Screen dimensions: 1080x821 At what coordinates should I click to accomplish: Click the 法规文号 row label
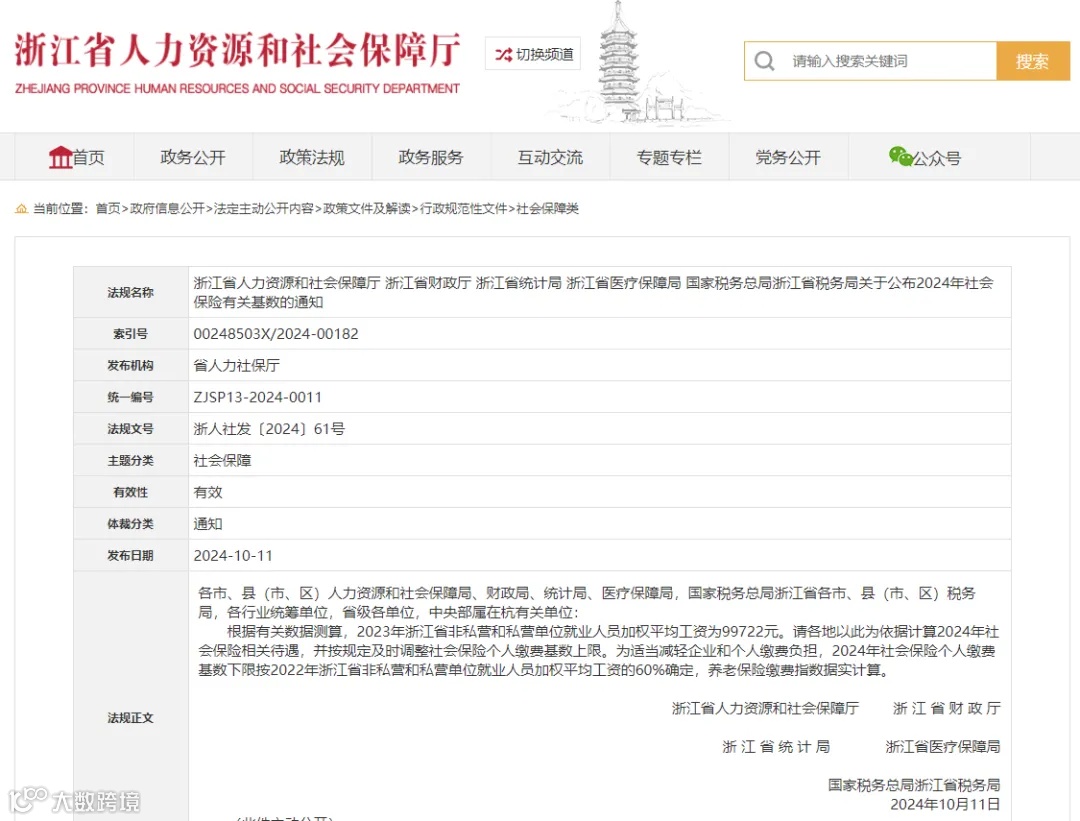pyautogui.click(x=130, y=429)
